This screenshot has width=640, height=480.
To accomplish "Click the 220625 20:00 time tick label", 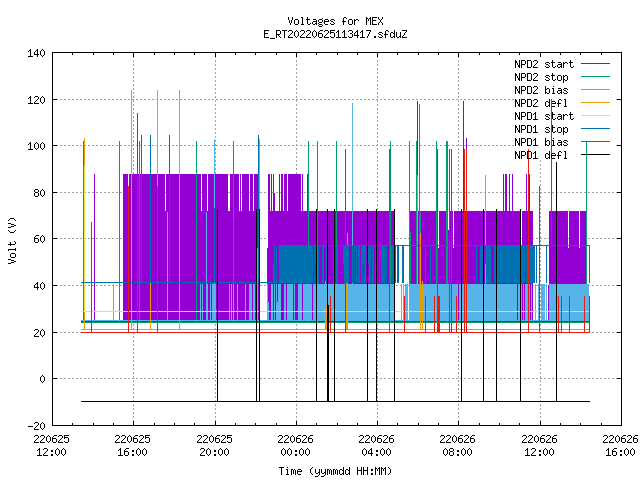I will (x=214, y=446).
